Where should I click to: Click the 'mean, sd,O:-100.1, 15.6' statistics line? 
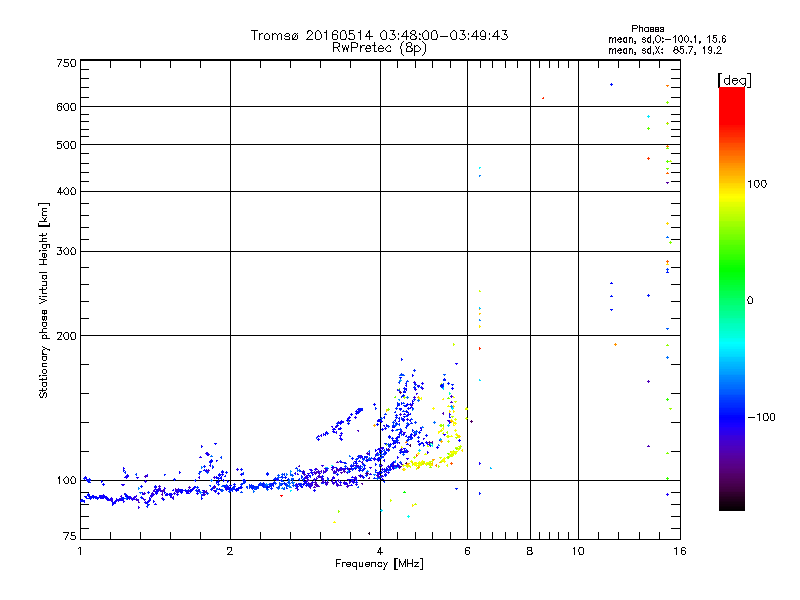click(x=667, y=39)
